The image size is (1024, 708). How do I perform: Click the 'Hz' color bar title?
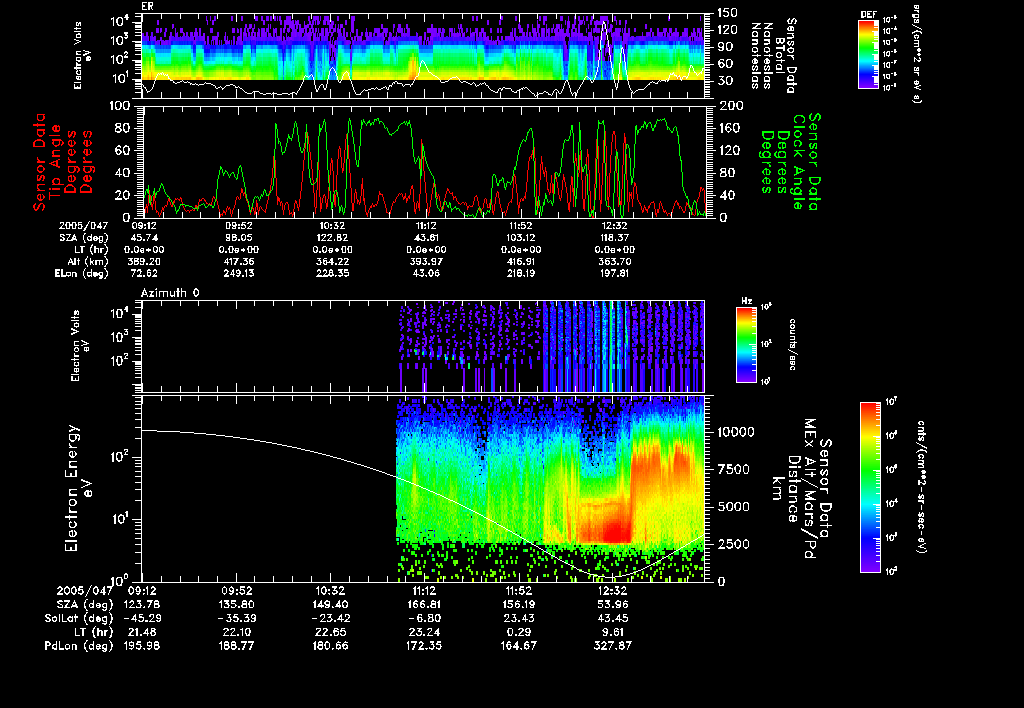(x=746, y=301)
